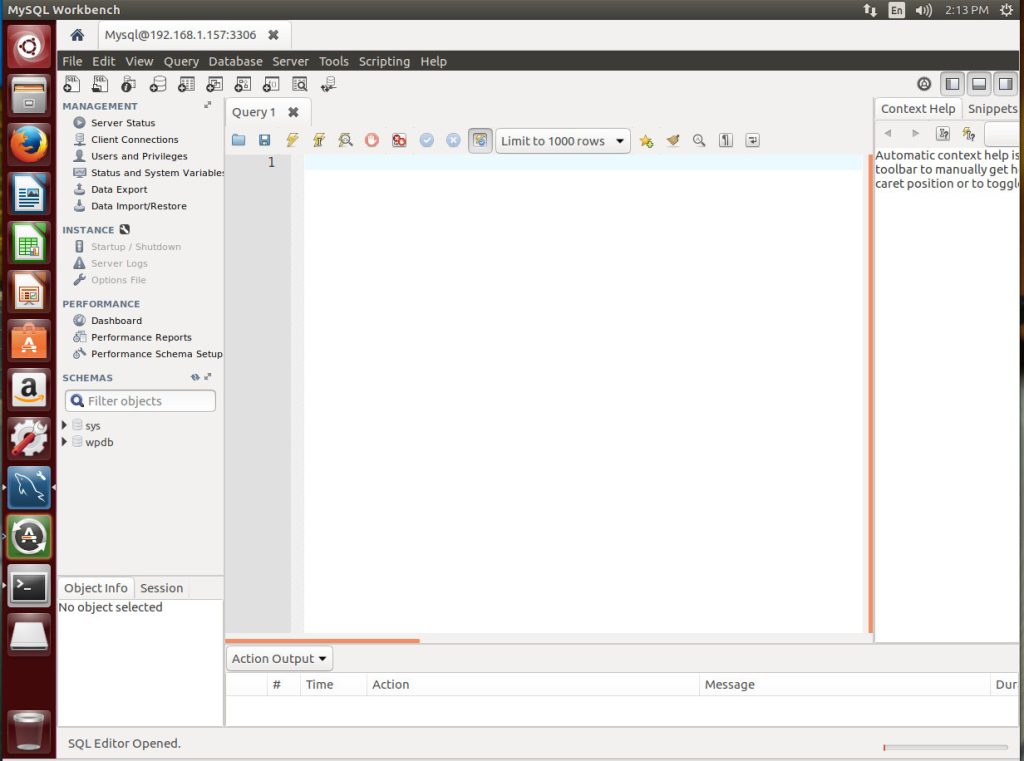Expand the wpdb schema tree node

[x=65, y=442]
